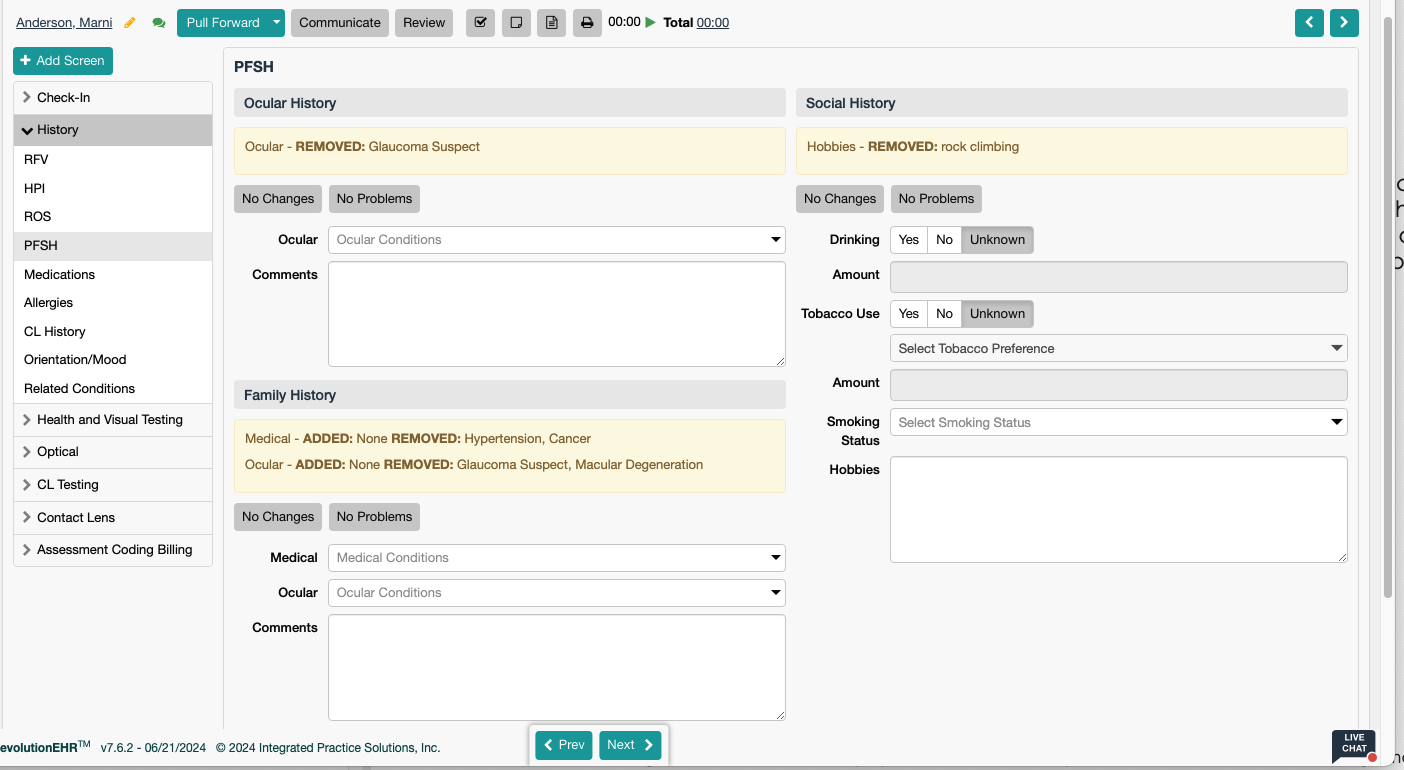Viewport: 1404px width, 770px height.
Task: Select Orientation/Mood in the sidebar
Action: coord(113,360)
